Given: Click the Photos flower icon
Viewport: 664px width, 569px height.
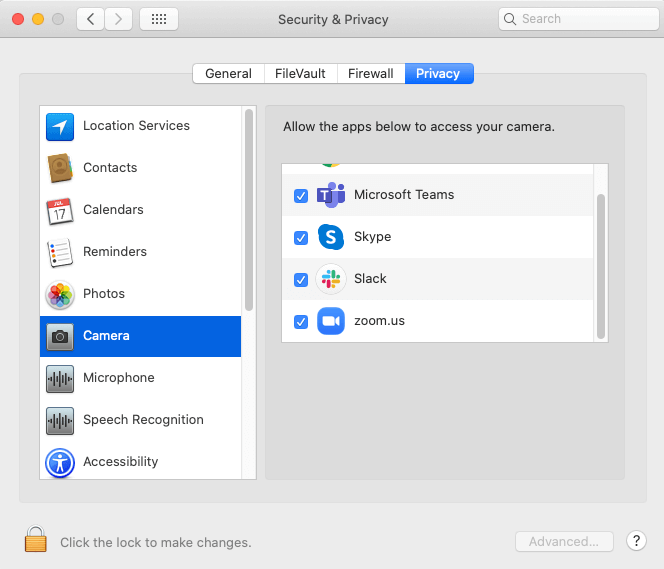Looking at the screenshot, I should (60, 295).
